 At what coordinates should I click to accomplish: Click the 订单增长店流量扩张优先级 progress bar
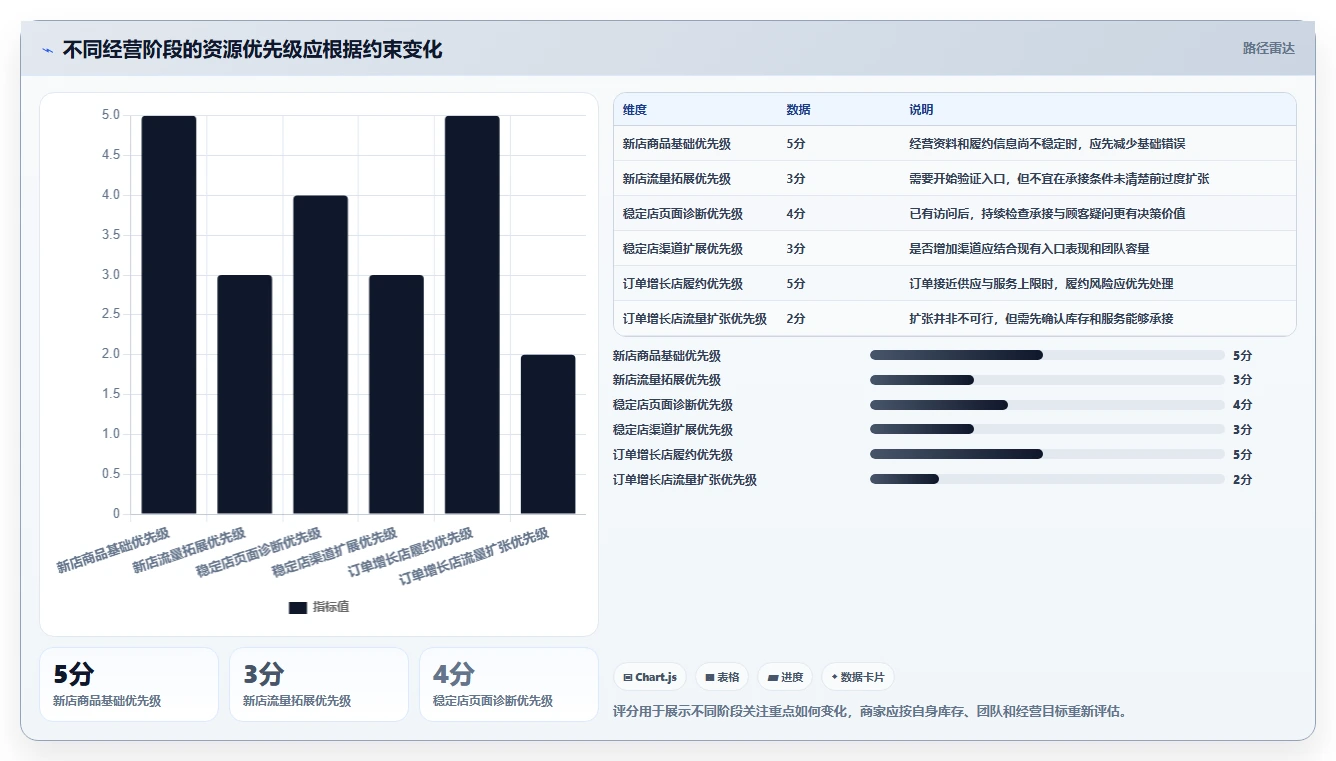click(1047, 479)
